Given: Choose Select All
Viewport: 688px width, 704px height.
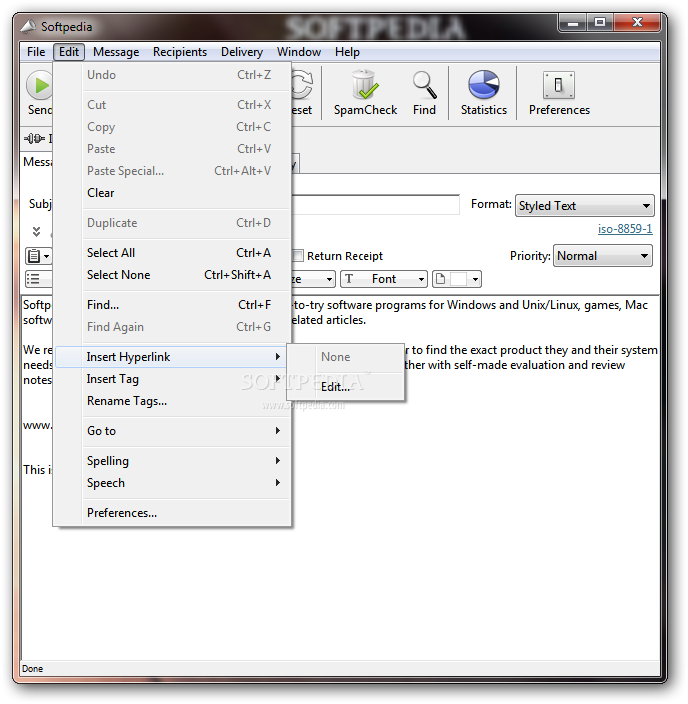Looking at the screenshot, I should (172, 253).
